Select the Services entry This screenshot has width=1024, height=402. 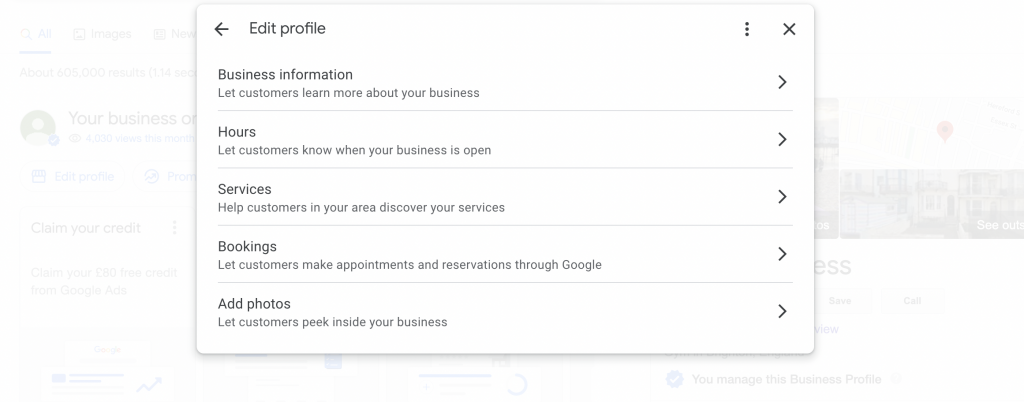(x=245, y=189)
